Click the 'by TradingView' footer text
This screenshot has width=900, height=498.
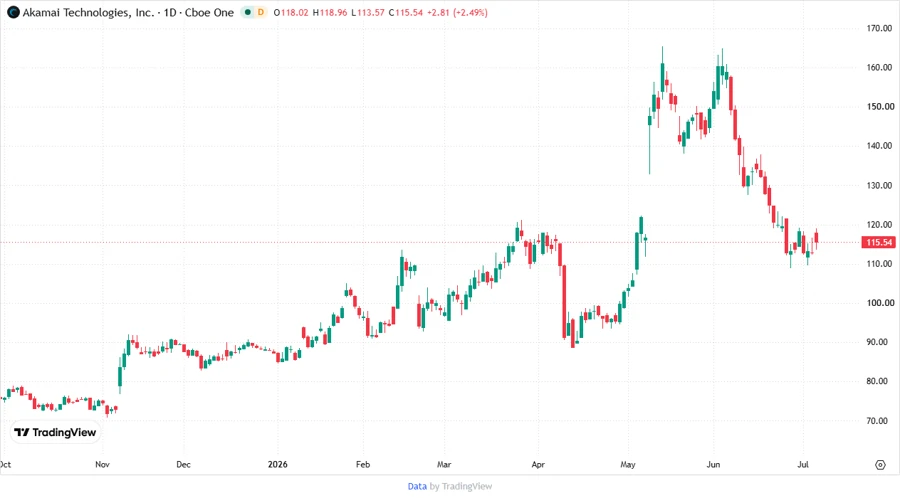tap(461, 487)
